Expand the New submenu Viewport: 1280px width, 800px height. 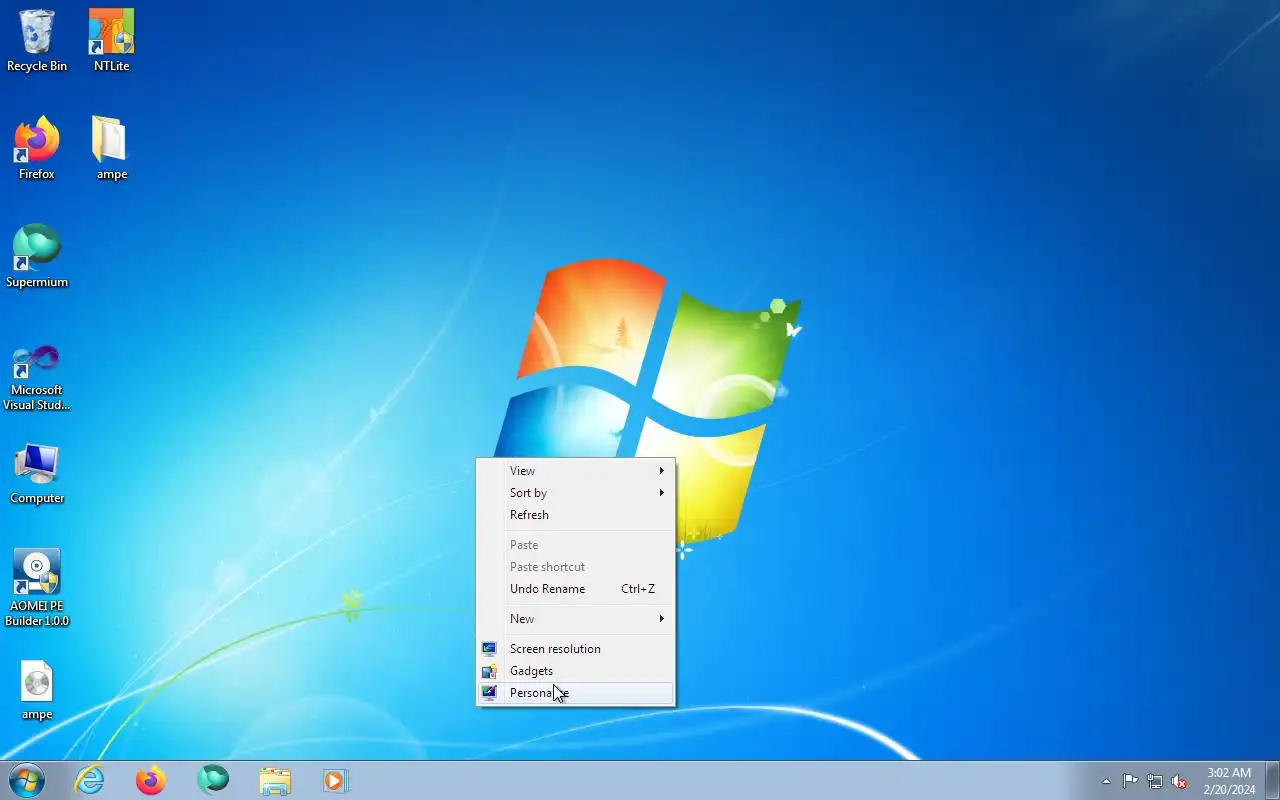575,619
